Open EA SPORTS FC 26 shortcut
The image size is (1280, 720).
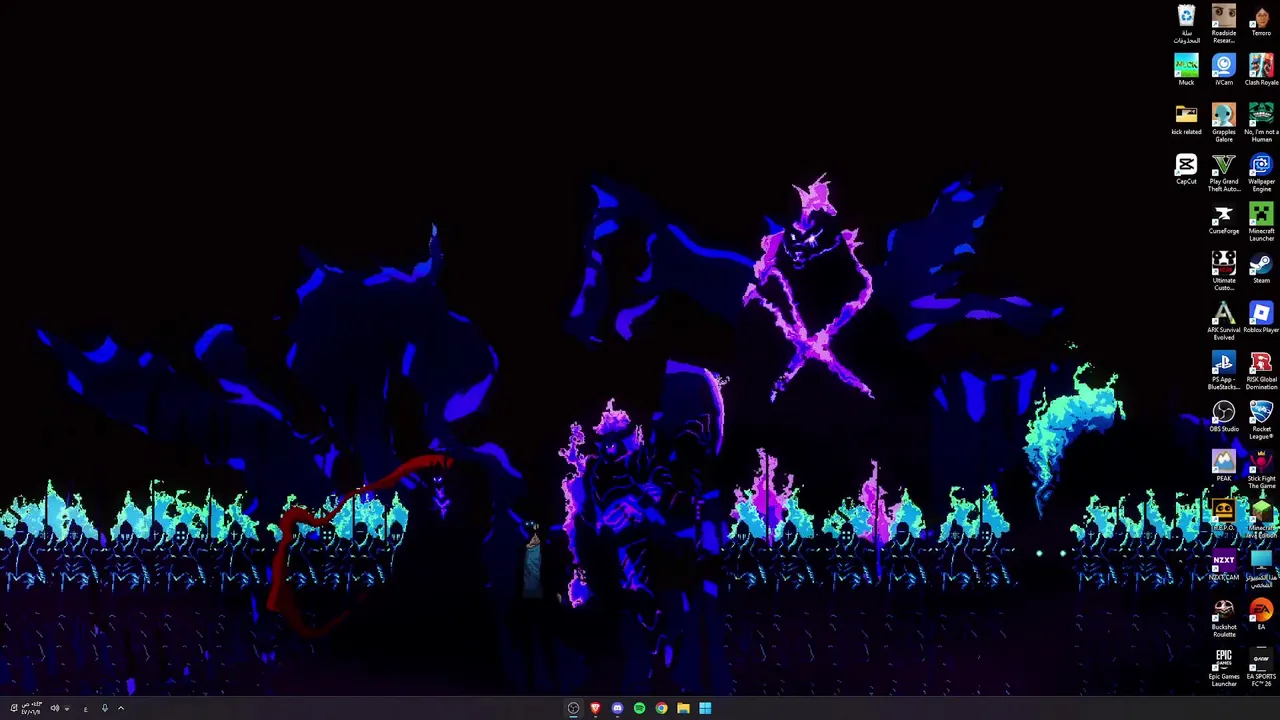(x=1261, y=667)
